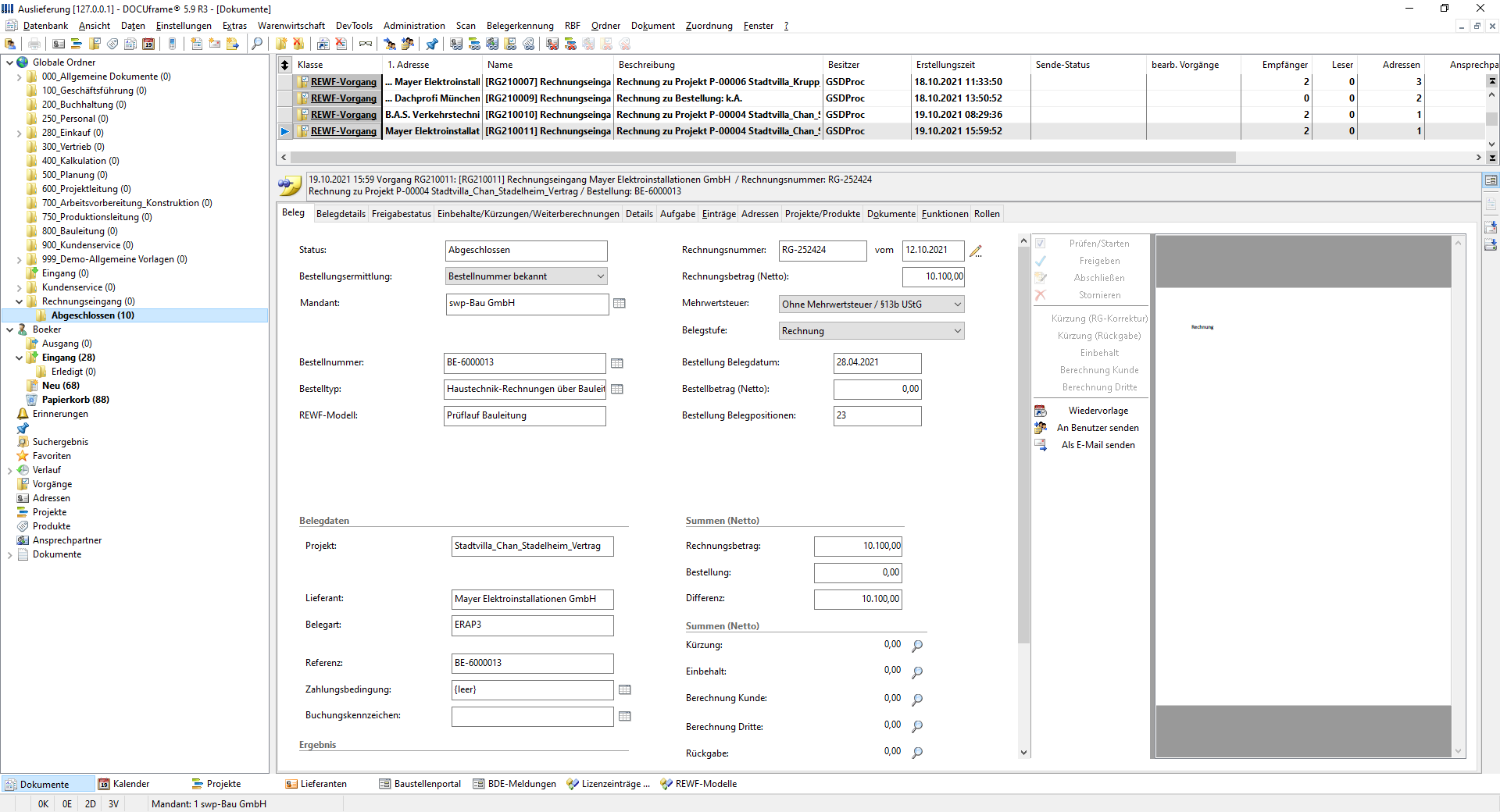Open the REWF-Modelle bottom tab
The height and width of the screenshot is (812, 1500).
click(698, 784)
